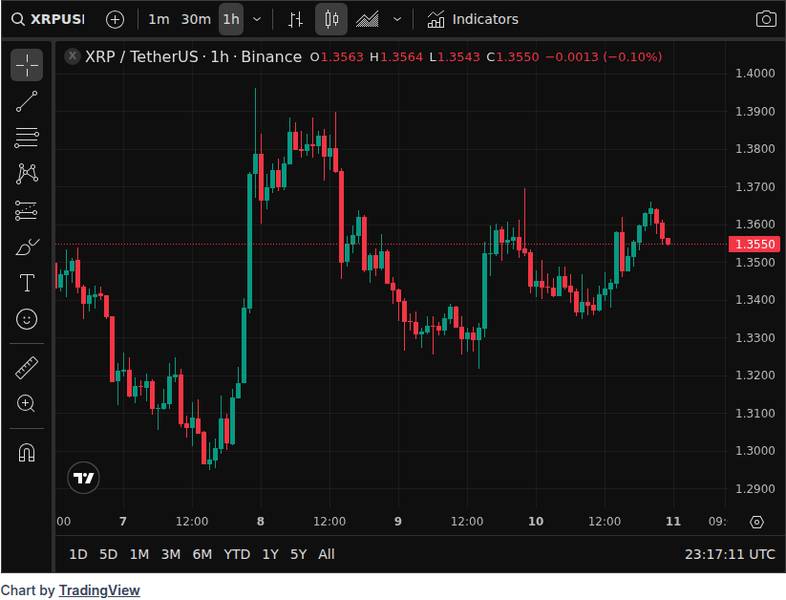Click the date label 10 on time axis
Screen dimensions: 786x600
[535, 521]
